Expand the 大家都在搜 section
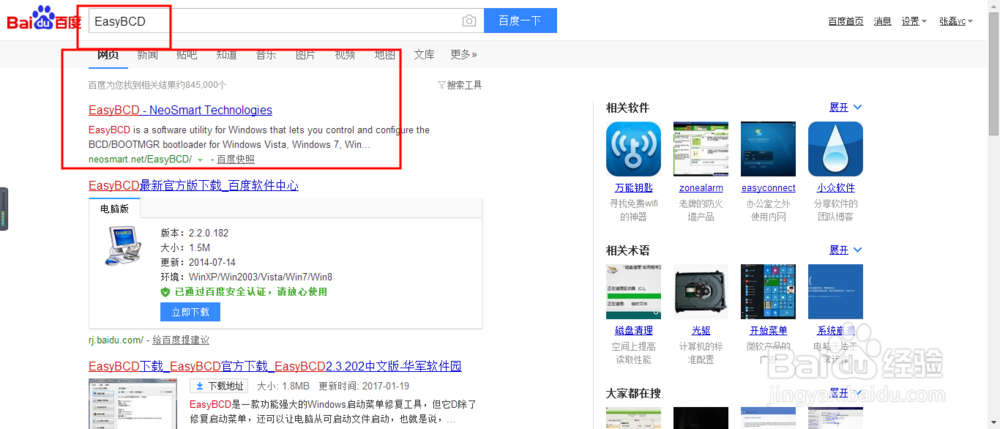Screen dimensions: 1000x429 pyautogui.click(x=845, y=392)
